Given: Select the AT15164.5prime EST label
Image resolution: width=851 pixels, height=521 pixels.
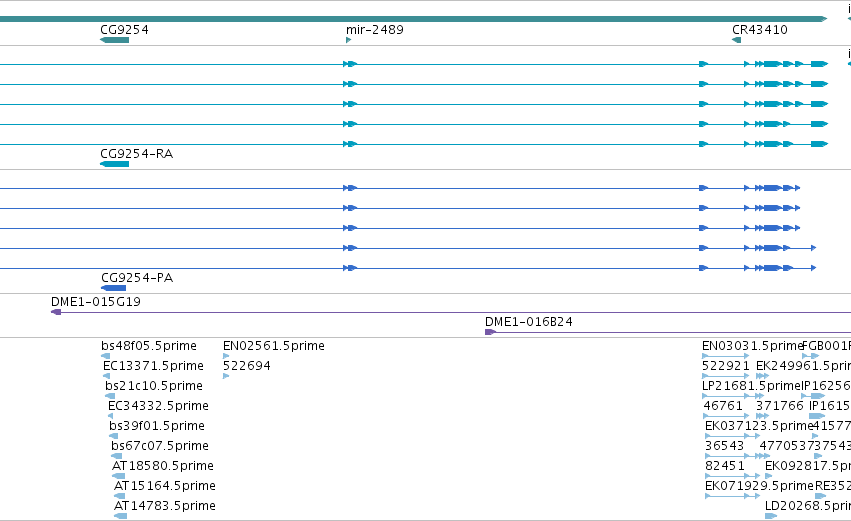Looking at the screenshot, I should (165, 486).
